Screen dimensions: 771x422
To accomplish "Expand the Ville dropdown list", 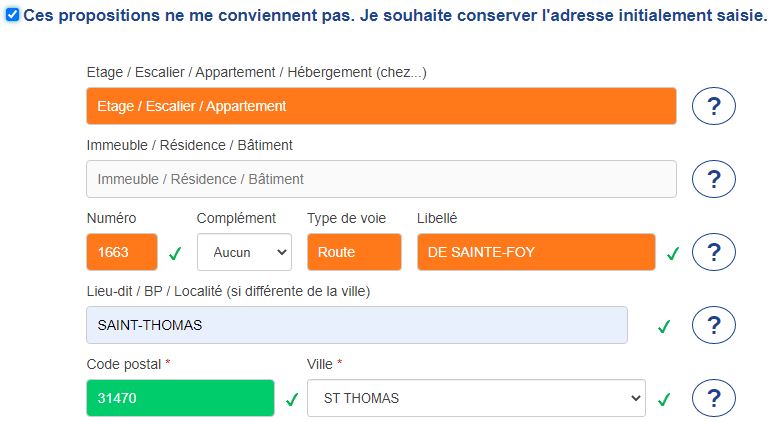I will coord(476,398).
